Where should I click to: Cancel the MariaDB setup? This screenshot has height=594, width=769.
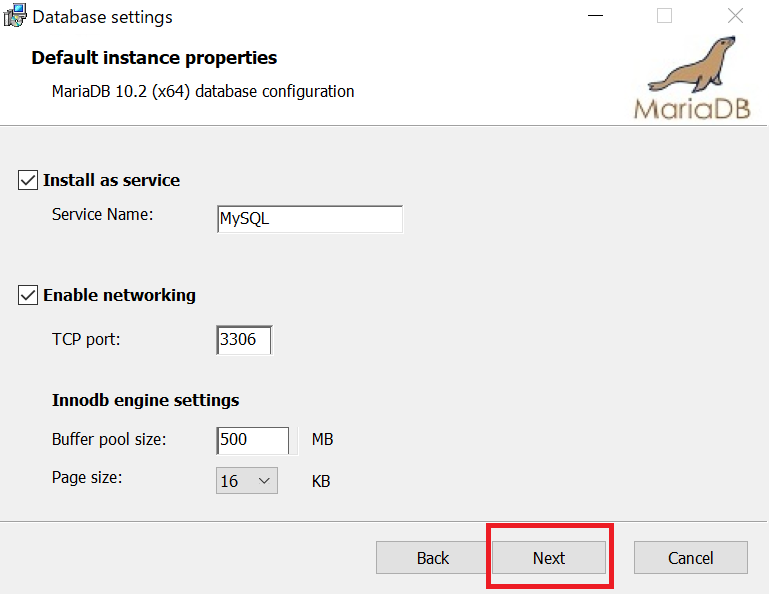pos(691,558)
